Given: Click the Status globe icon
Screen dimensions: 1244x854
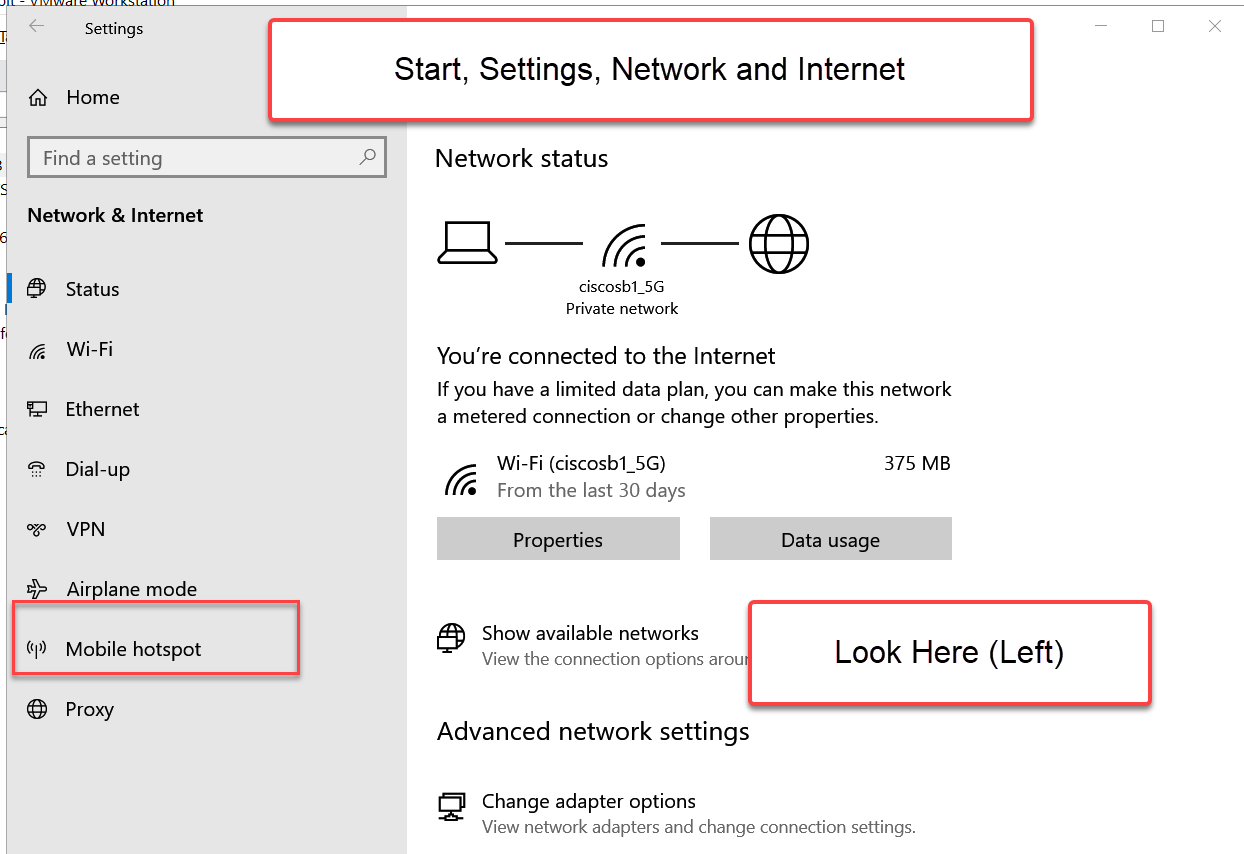Looking at the screenshot, I should point(36,289).
